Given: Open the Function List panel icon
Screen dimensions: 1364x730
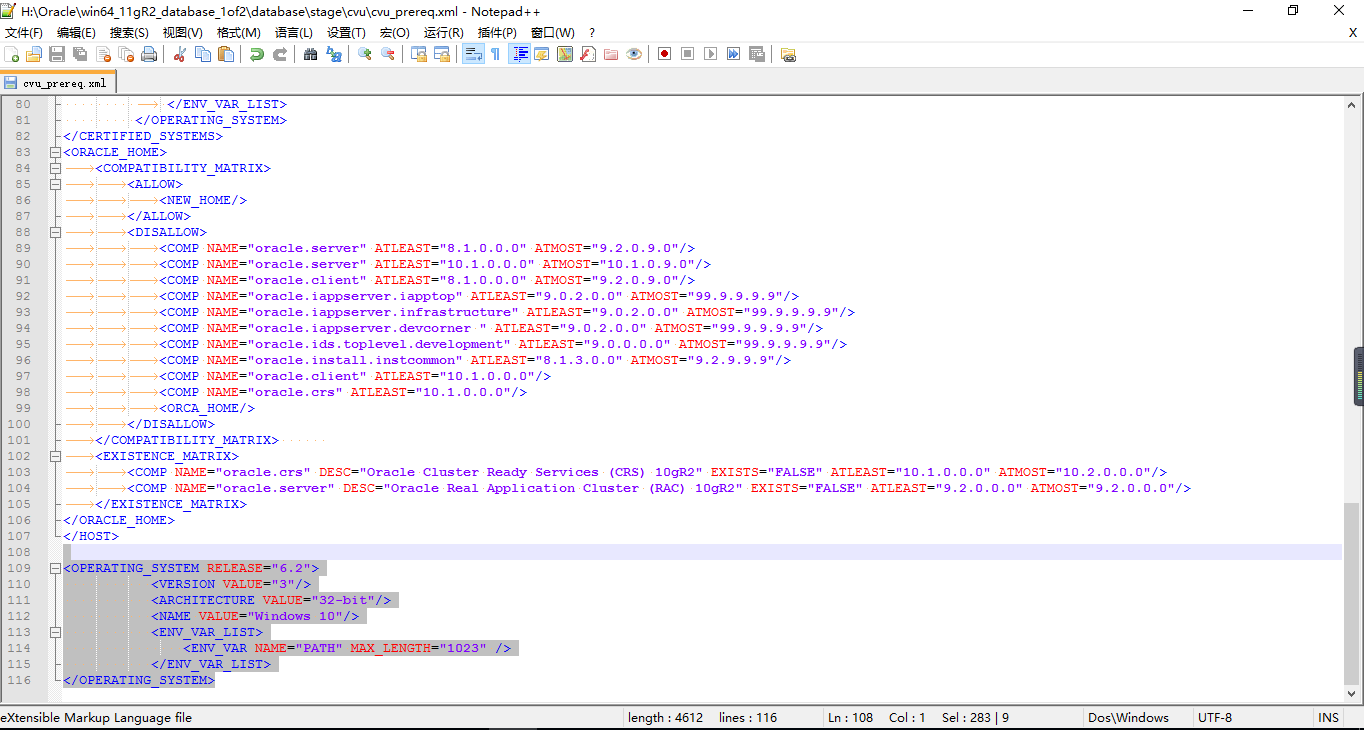Looking at the screenshot, I should pyautogui.click(x=588, y=54).
